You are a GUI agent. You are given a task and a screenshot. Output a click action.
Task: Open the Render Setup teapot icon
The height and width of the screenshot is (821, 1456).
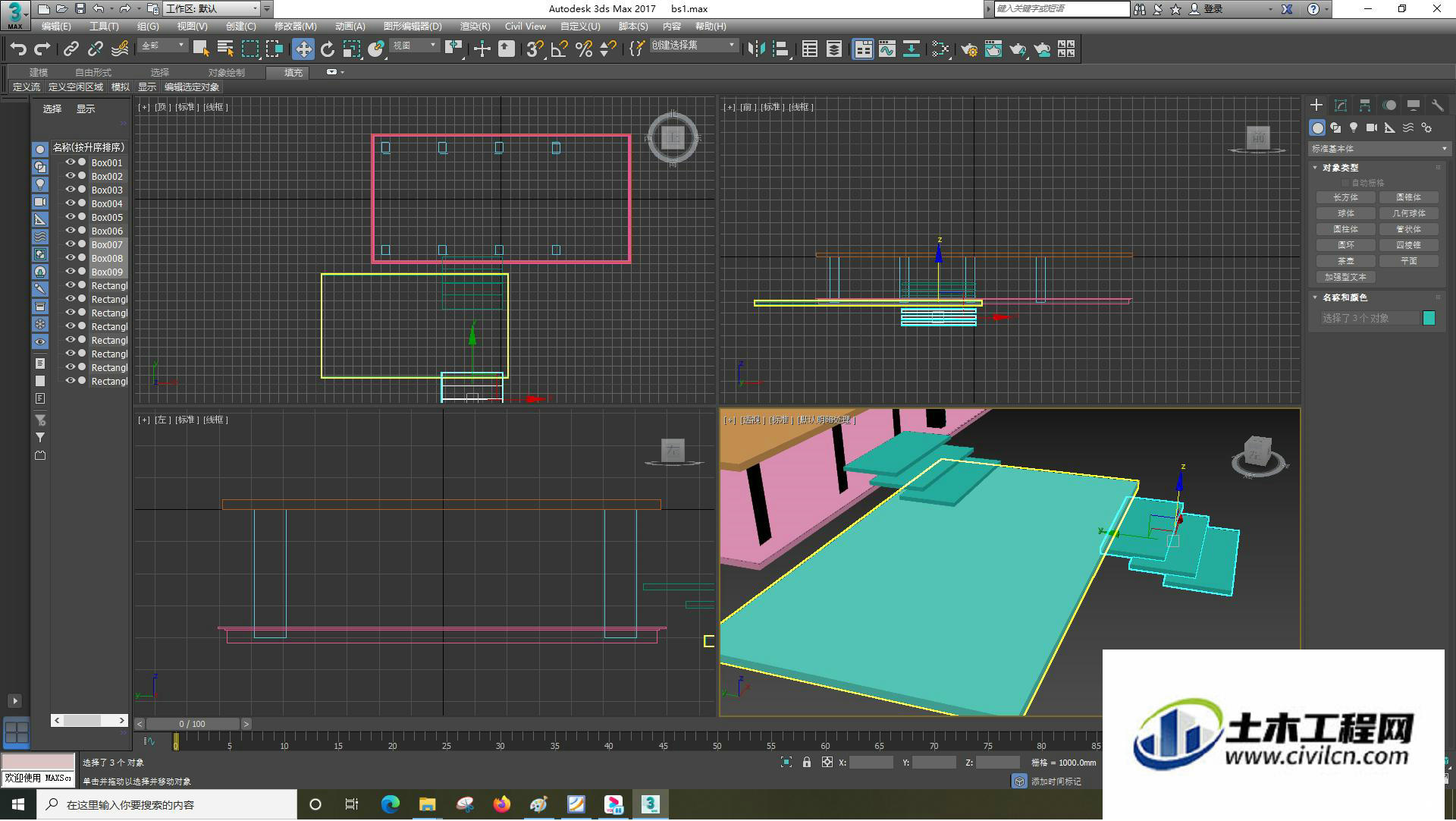coord(969,49)
